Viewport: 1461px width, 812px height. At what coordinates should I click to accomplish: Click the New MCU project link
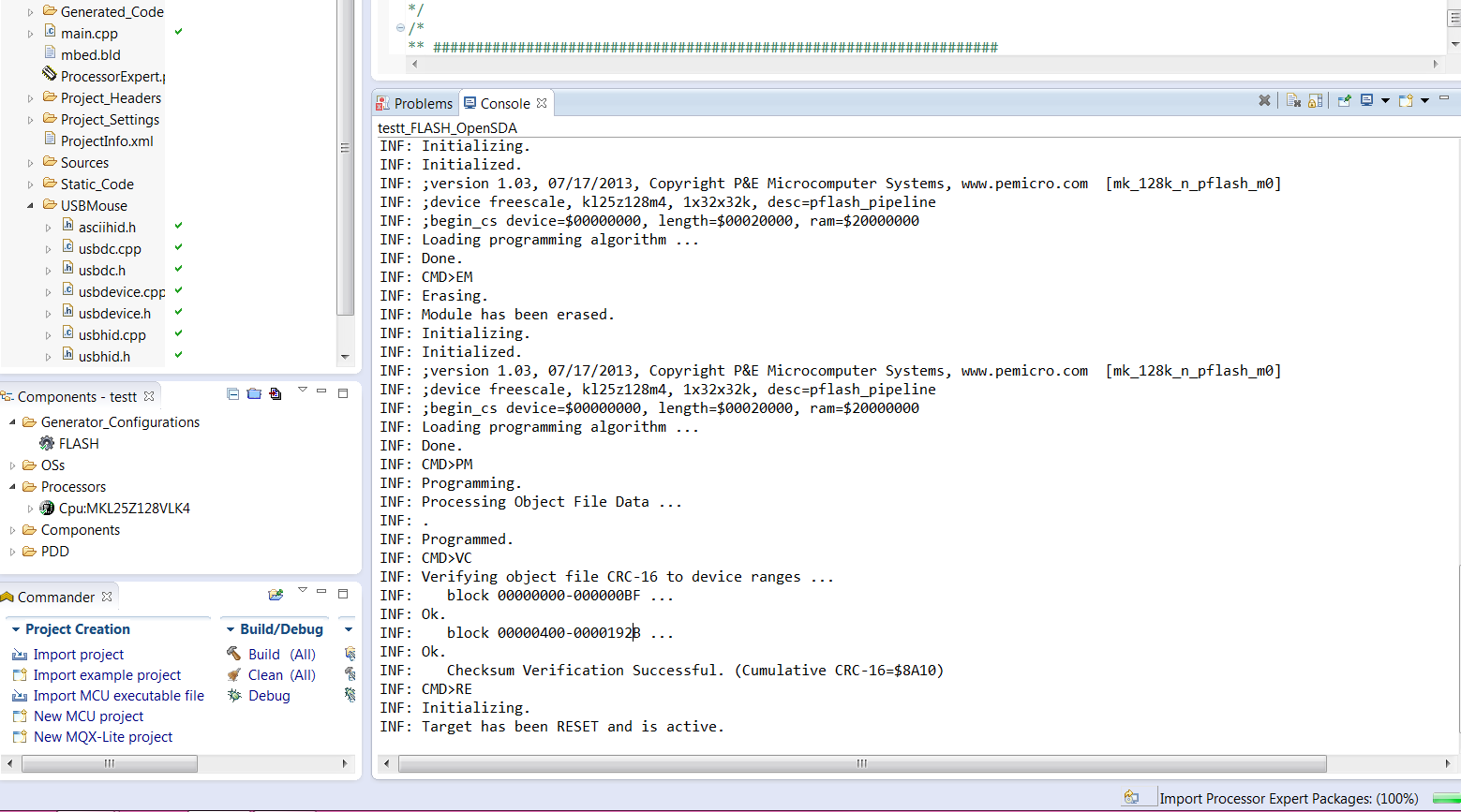coord(88,716)
